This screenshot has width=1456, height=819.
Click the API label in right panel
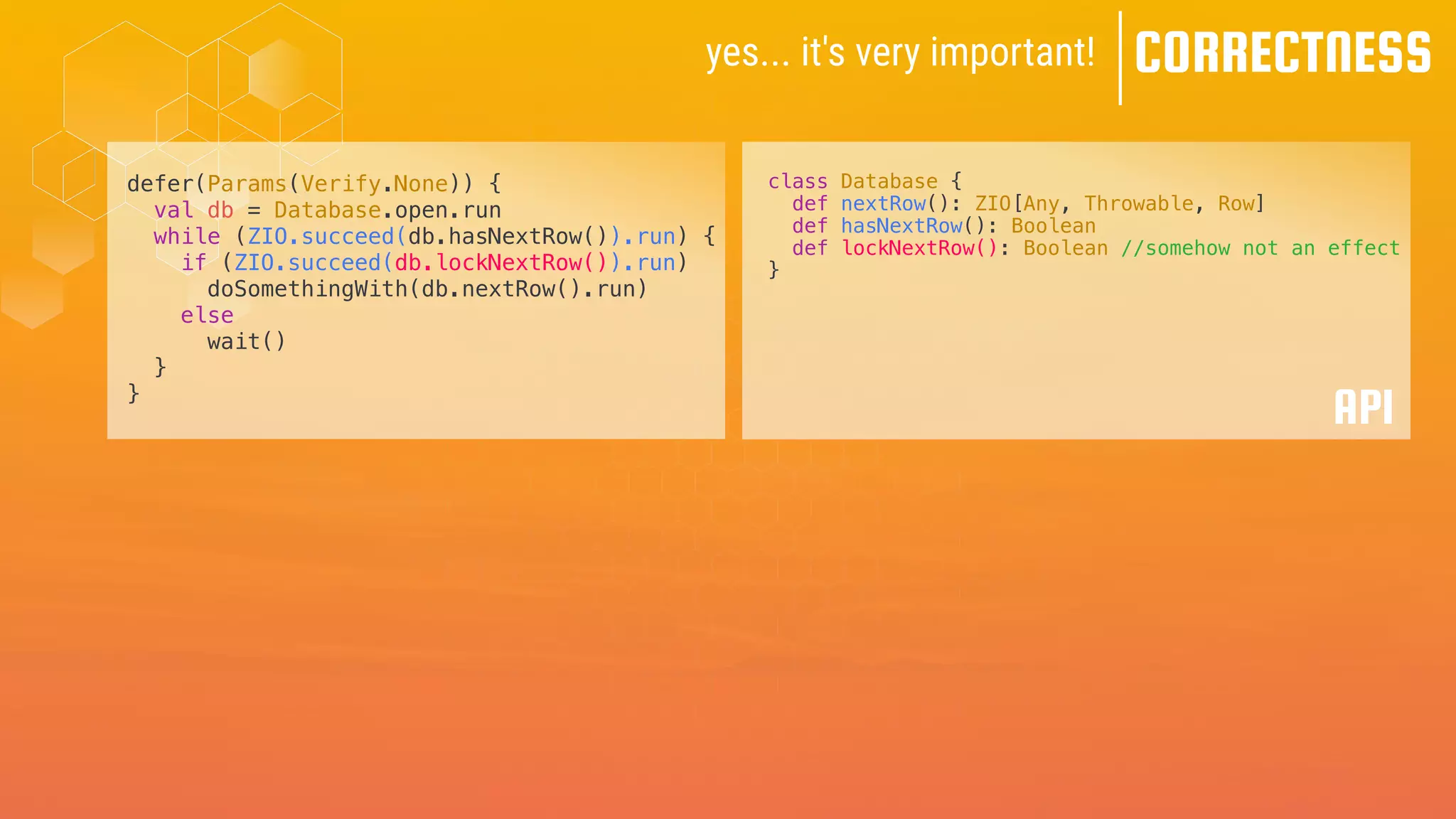coord(1364,407)
